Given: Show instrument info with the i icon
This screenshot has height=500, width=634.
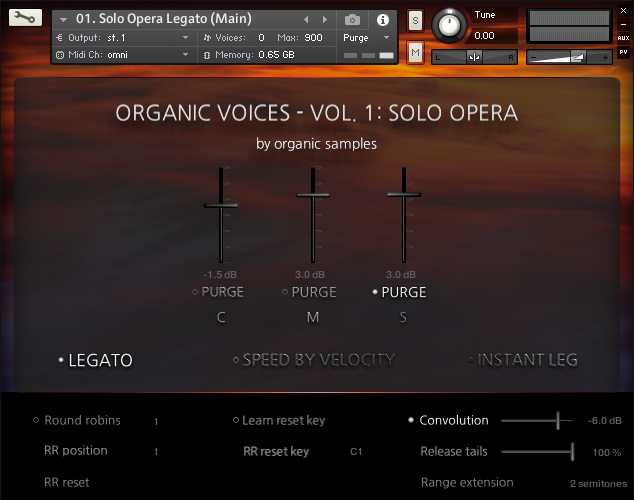Looking at the screenshot, I should coord(383,20).
